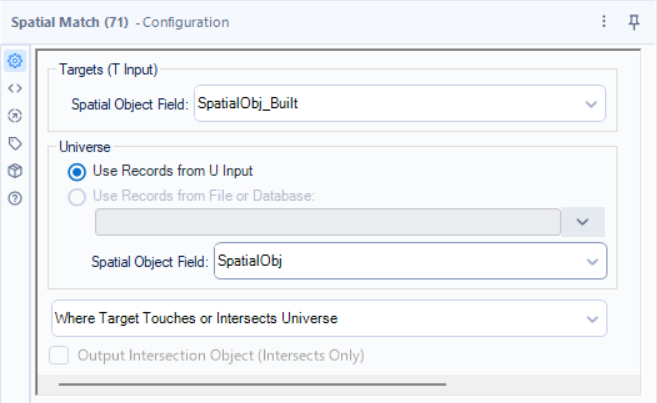Expand Universe Spatial Object Field dropdown

coord(591,261)
